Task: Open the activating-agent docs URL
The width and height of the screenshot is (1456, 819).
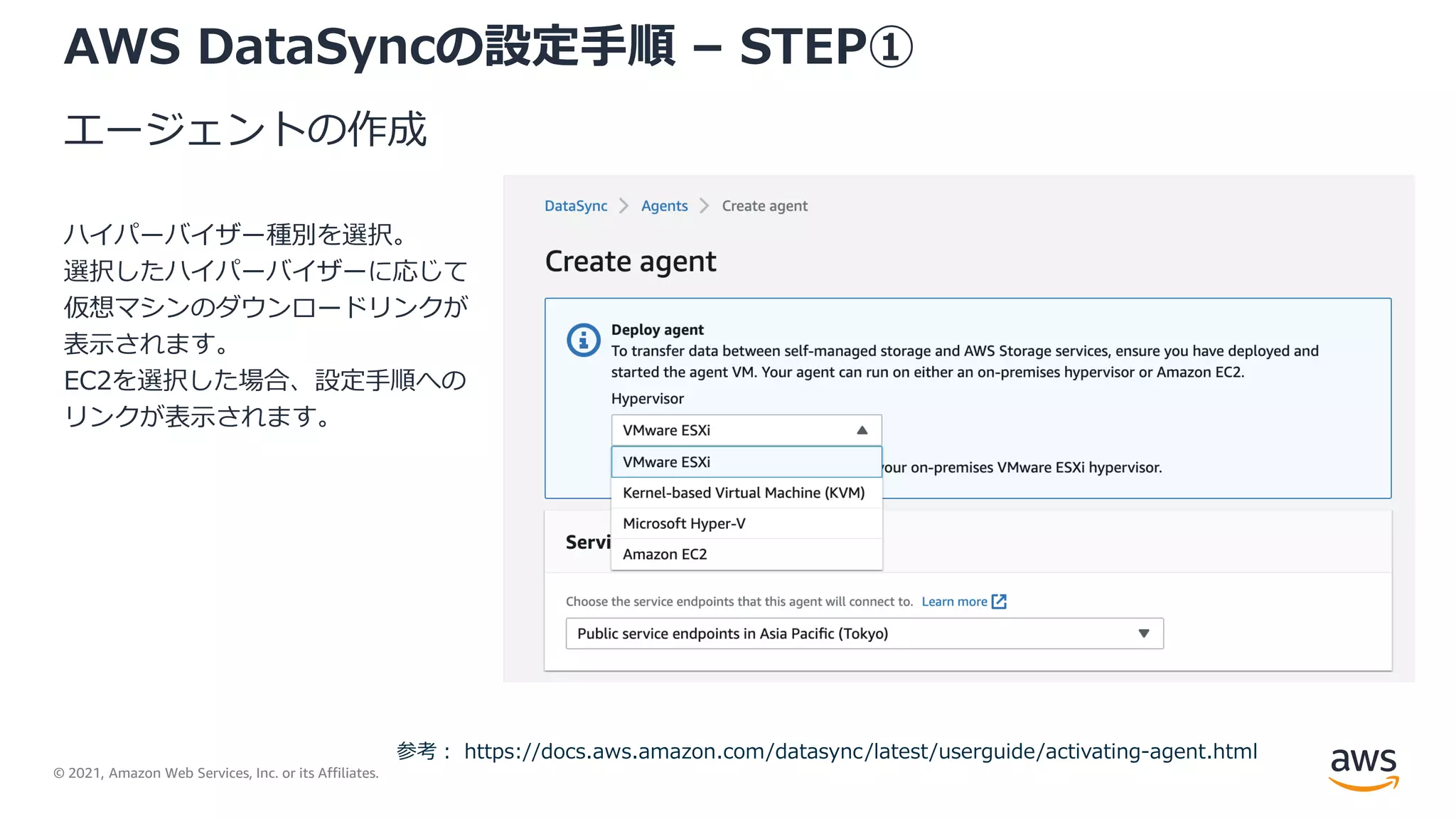Action: 861,751
